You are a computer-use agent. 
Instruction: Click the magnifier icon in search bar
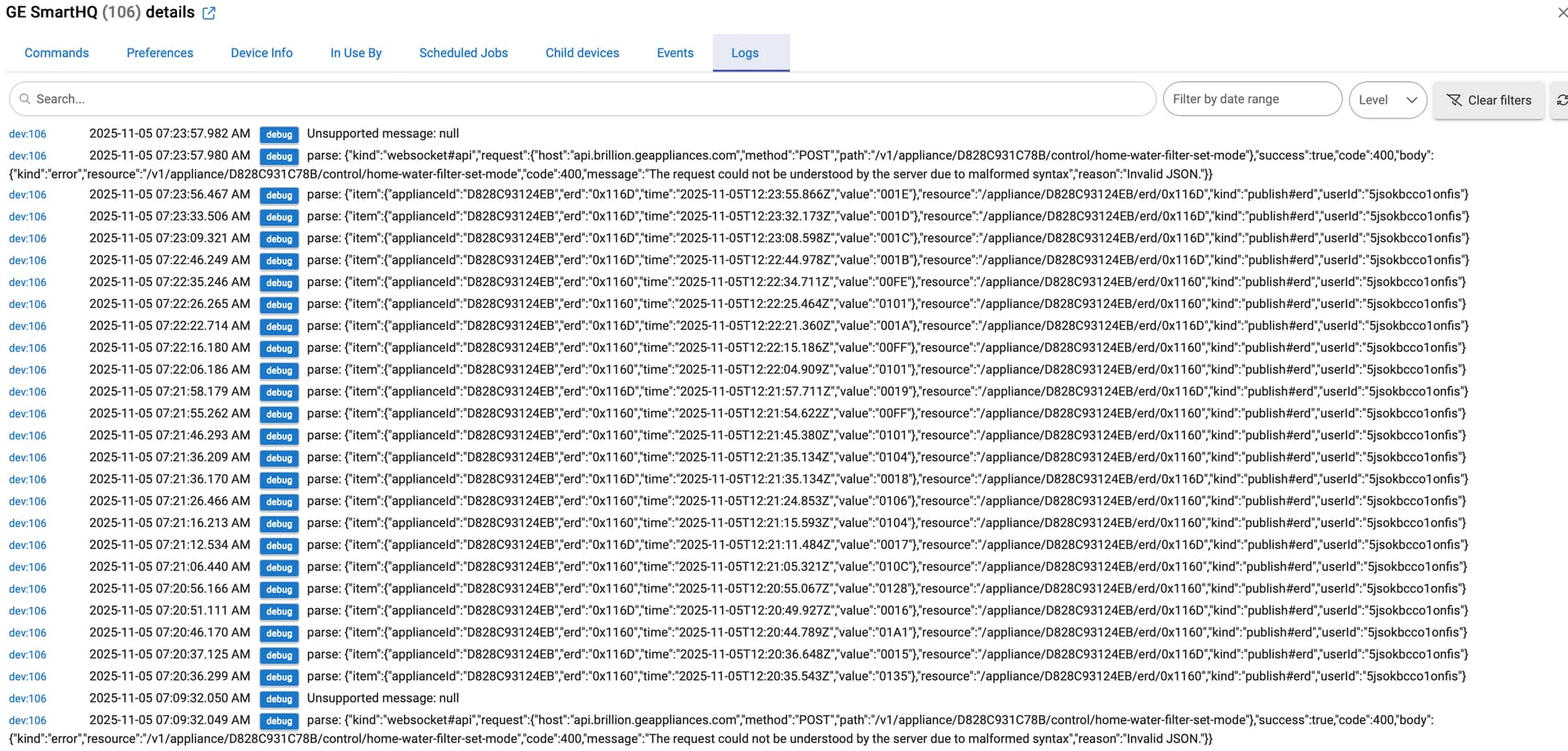tap(25, 99)
